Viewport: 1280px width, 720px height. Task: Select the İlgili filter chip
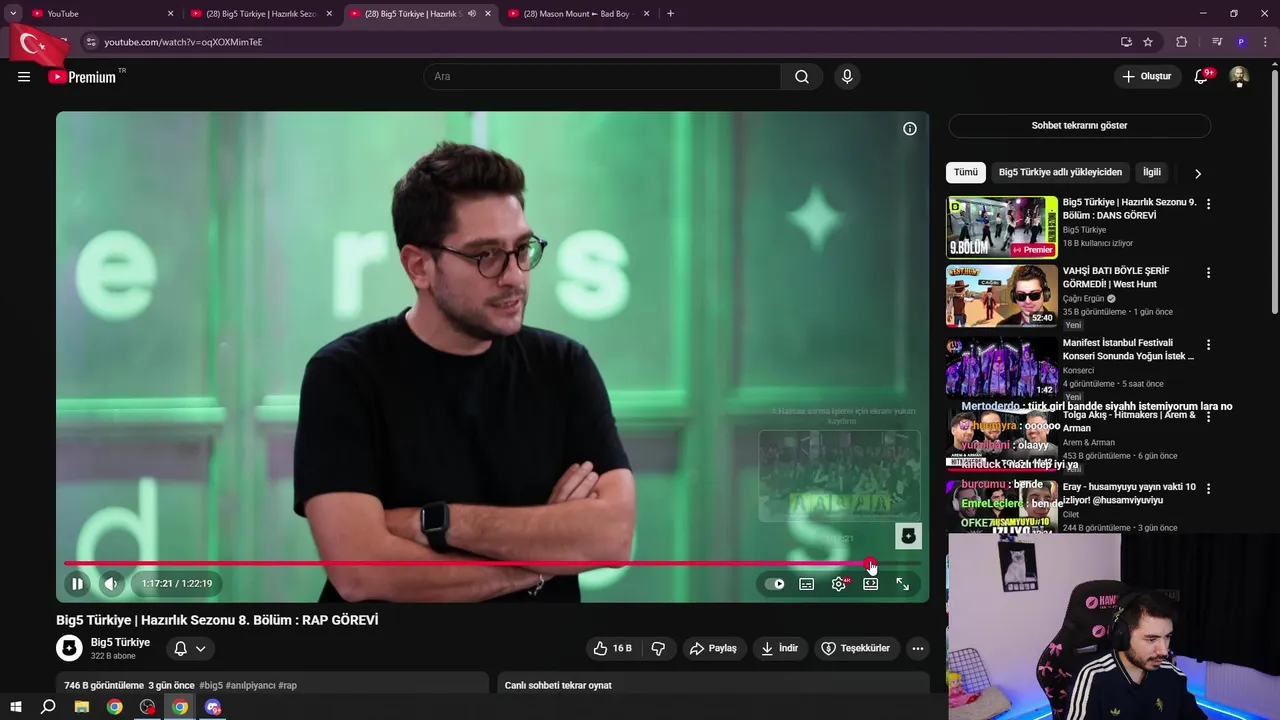pyautogui.click(x=1152, y=172)
